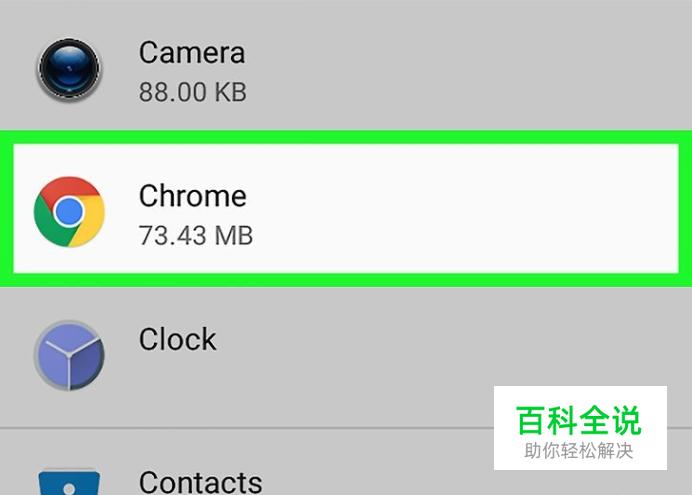This screenshot has width=692, height=495.
Task: Click the lens of the Camera icon
Action: 69,69
